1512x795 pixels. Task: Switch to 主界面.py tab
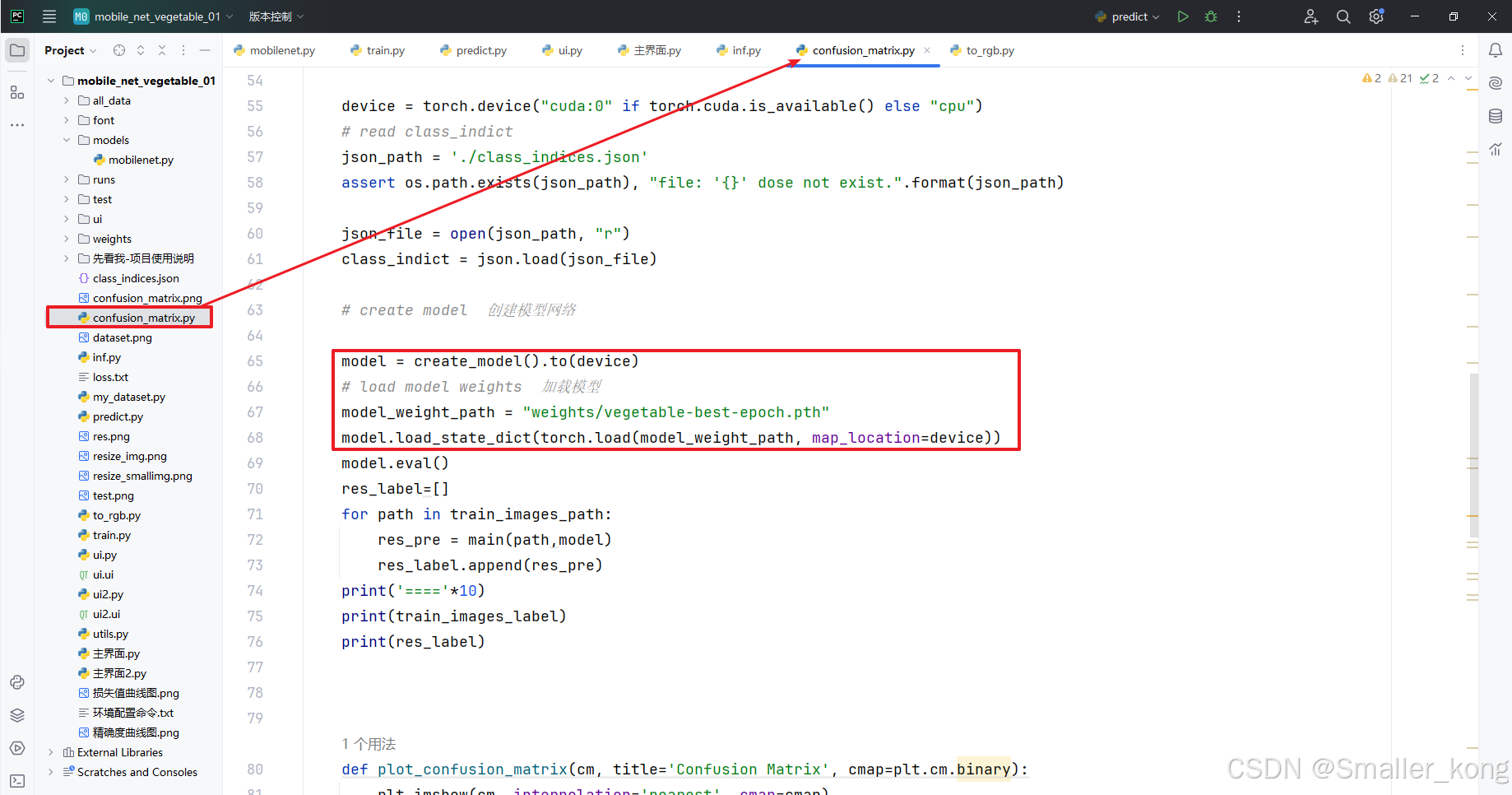(x=650, y=50)
